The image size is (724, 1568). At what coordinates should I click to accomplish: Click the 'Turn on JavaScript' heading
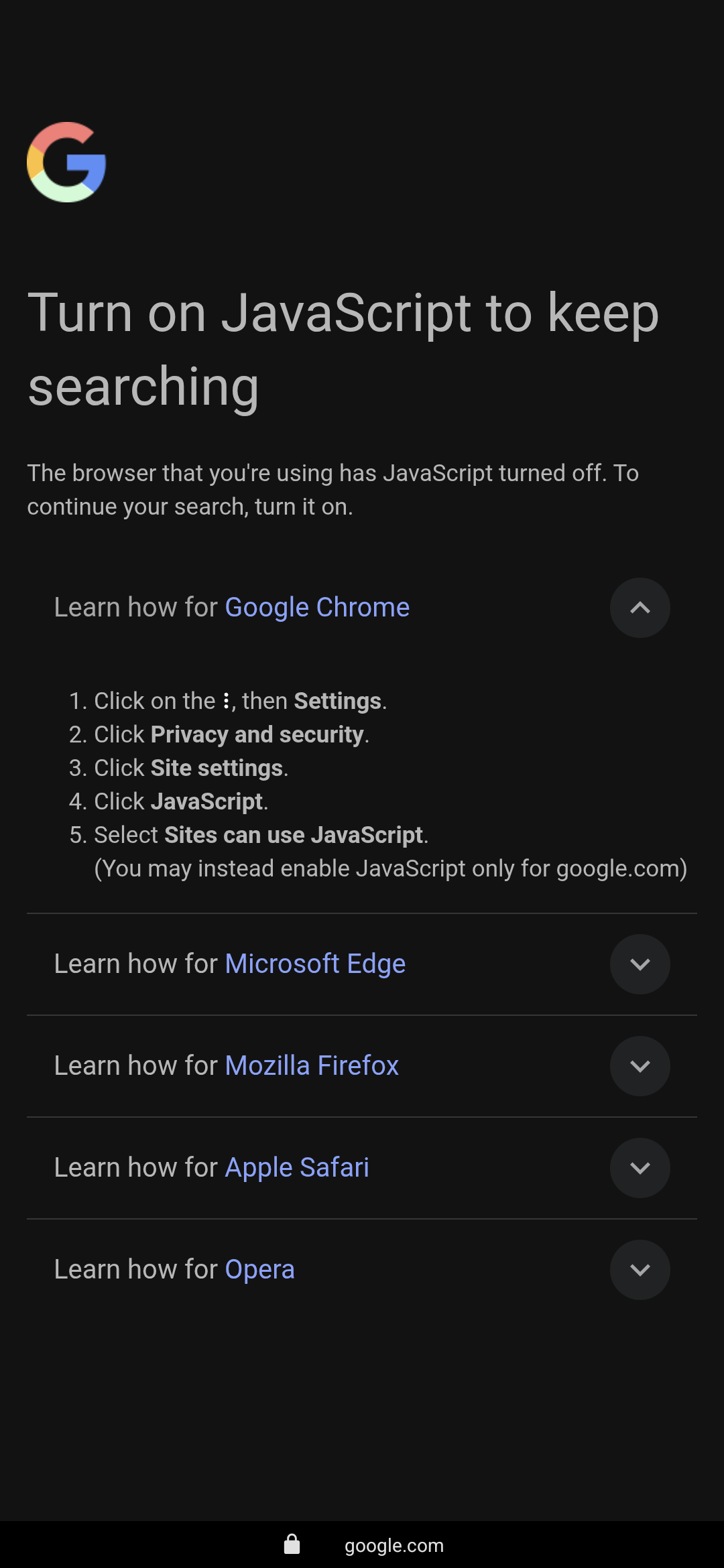point(343,348)
